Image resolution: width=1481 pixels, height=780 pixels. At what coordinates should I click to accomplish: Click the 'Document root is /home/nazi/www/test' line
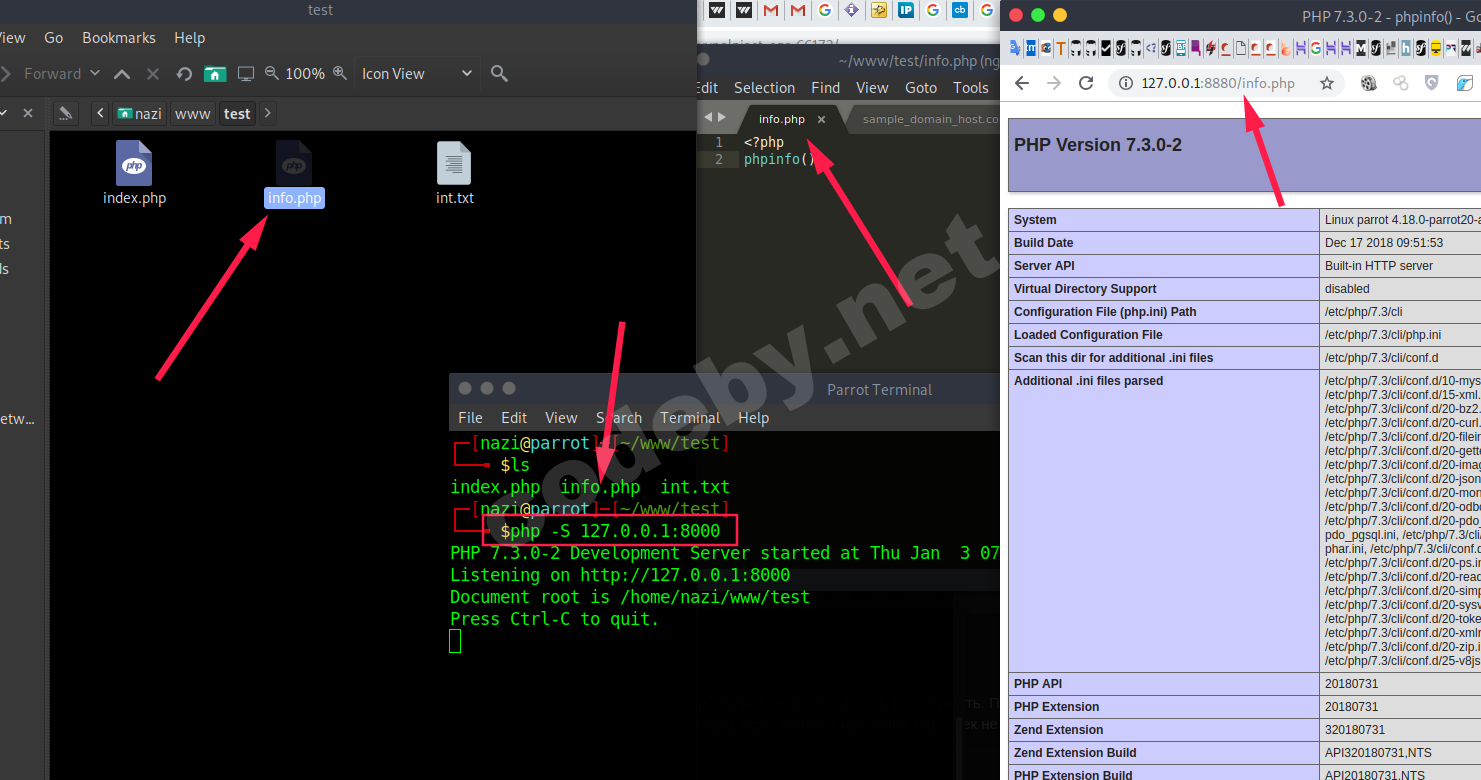click(x=630, y=597)
